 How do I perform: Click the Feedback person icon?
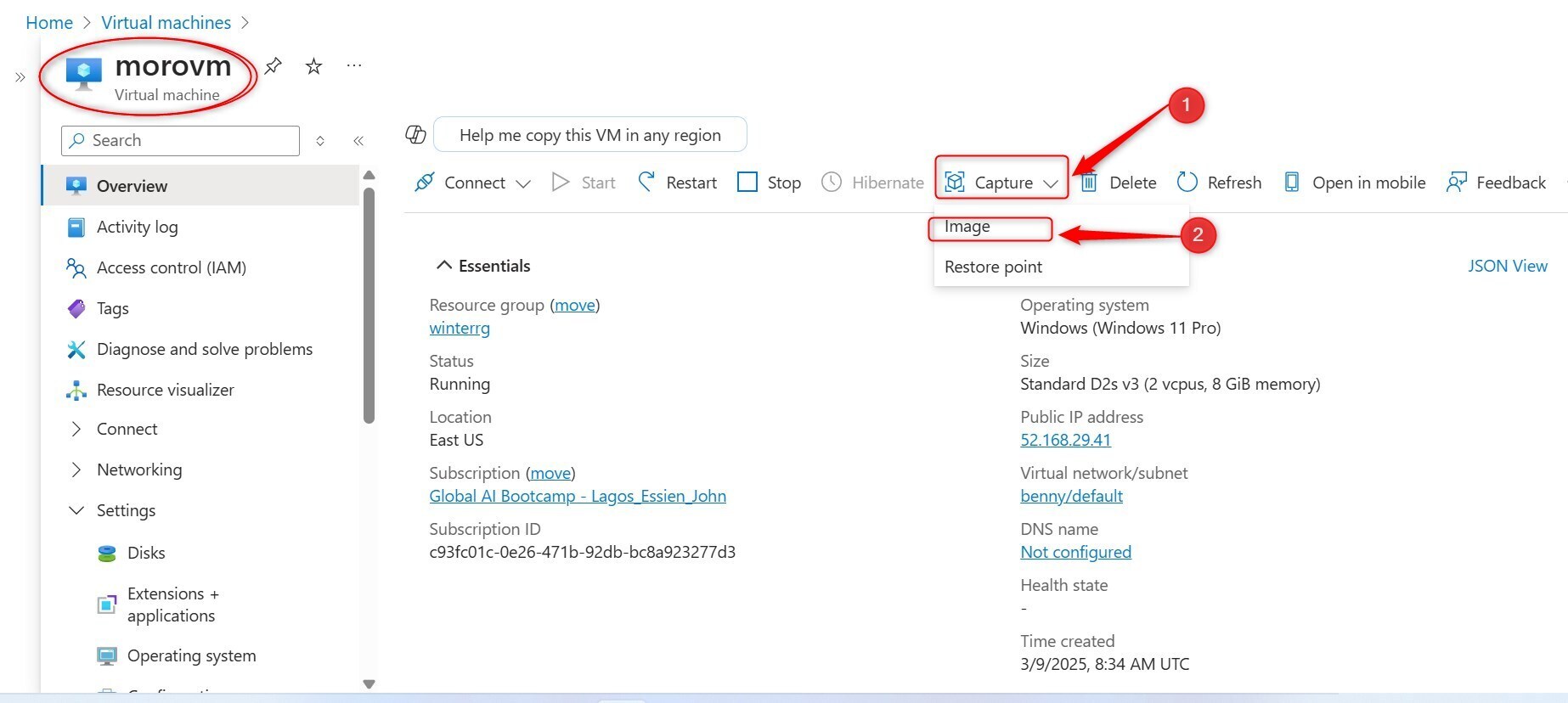1457,182
